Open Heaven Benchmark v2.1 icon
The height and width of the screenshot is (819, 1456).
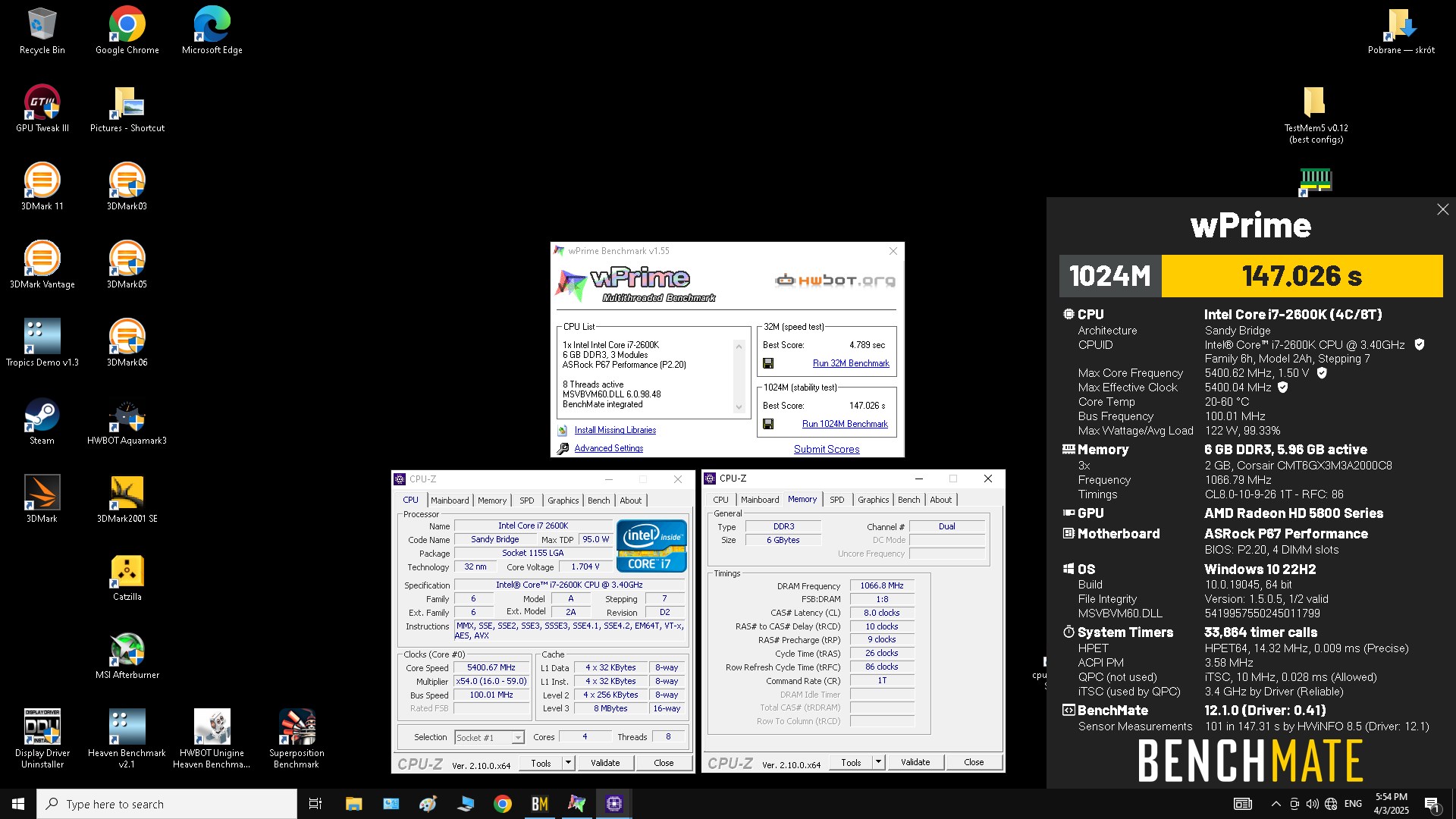[127, 739]
